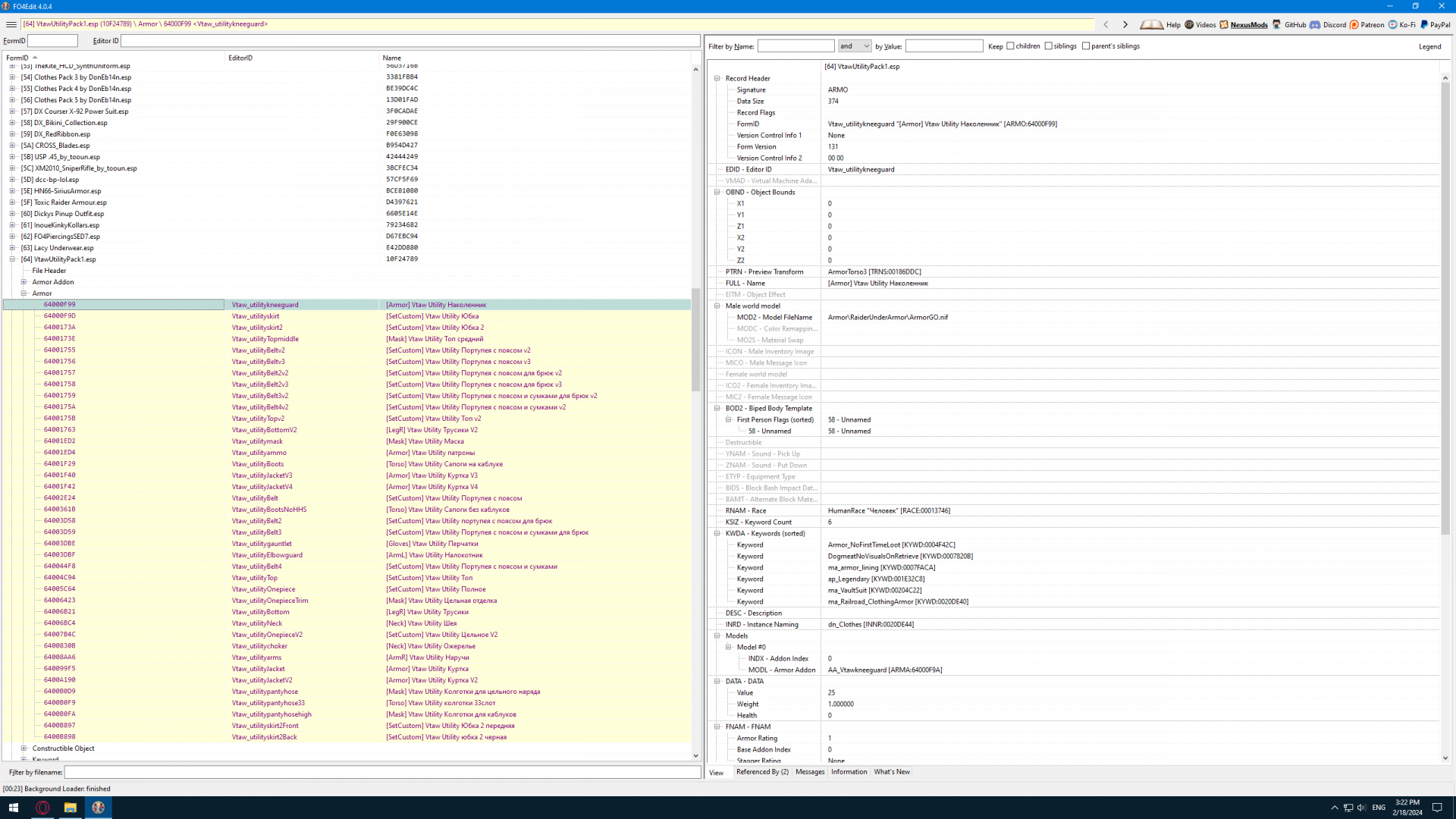This screenshot has width=1456, height=819.
Task: Switch to the Messages tab
Action: [810, 772]
